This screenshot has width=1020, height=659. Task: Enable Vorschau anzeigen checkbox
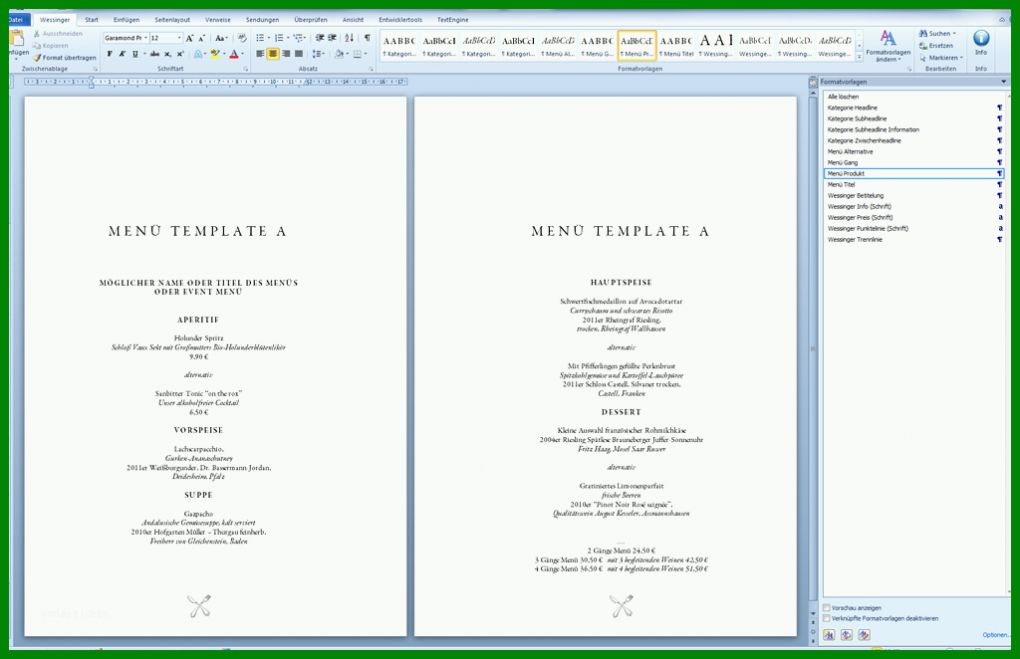coord(827,608)
